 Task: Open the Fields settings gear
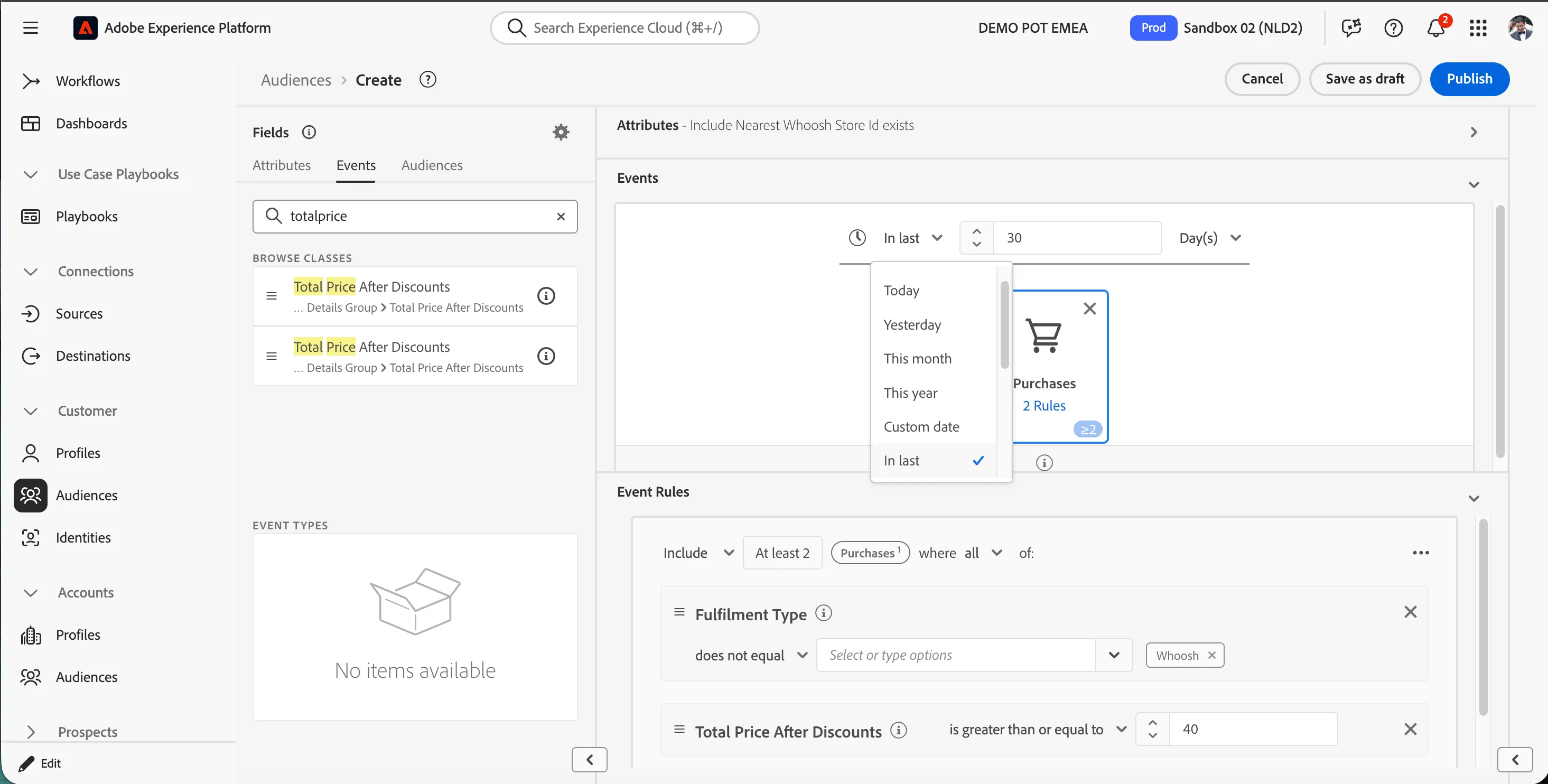(561, 132)
